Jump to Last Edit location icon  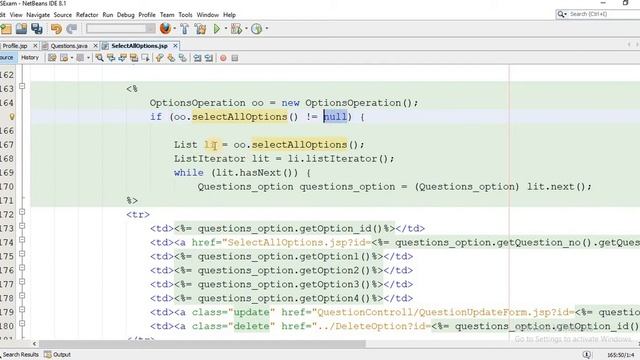coord(52,58)
